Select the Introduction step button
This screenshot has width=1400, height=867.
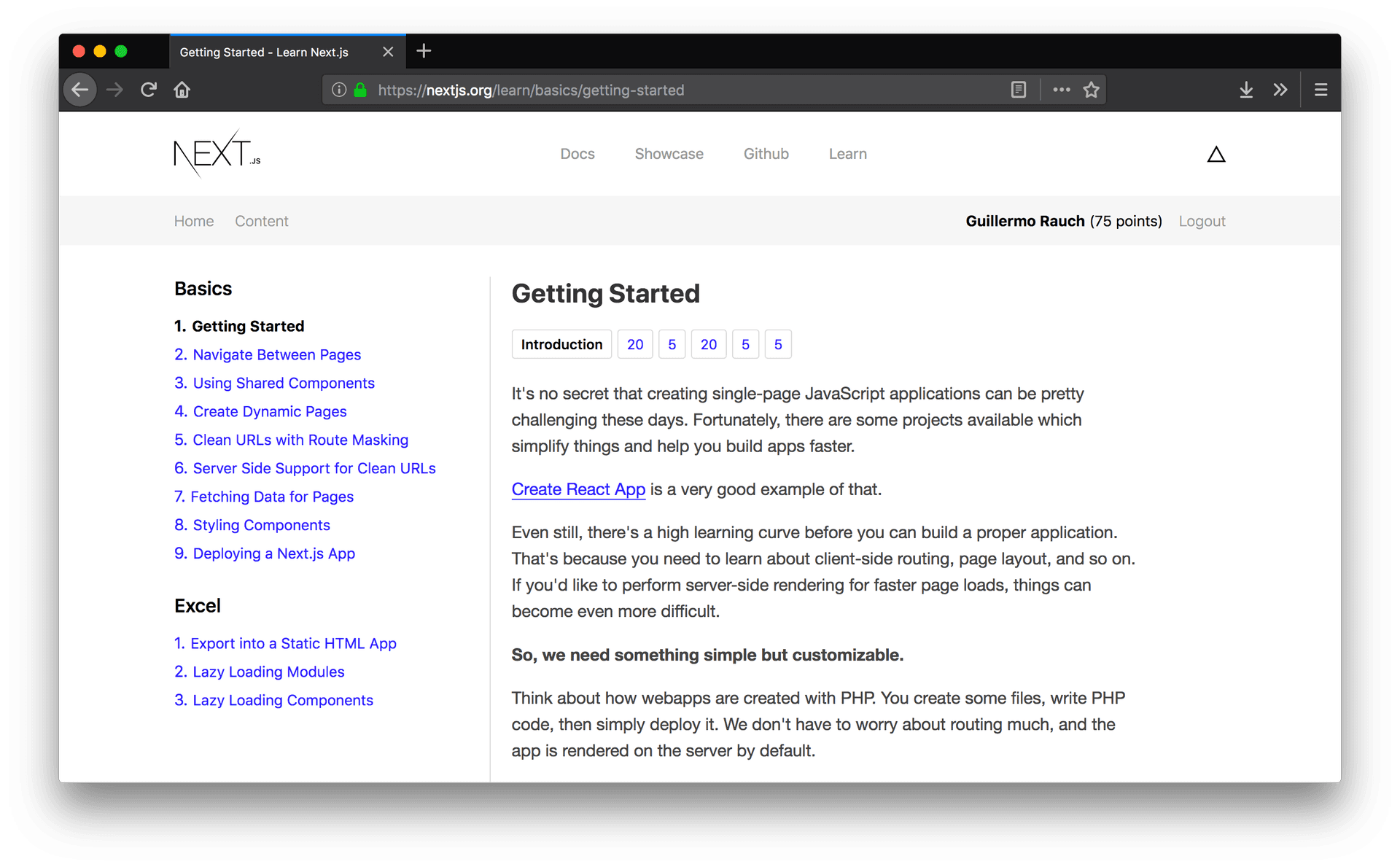tap(561, 343)
